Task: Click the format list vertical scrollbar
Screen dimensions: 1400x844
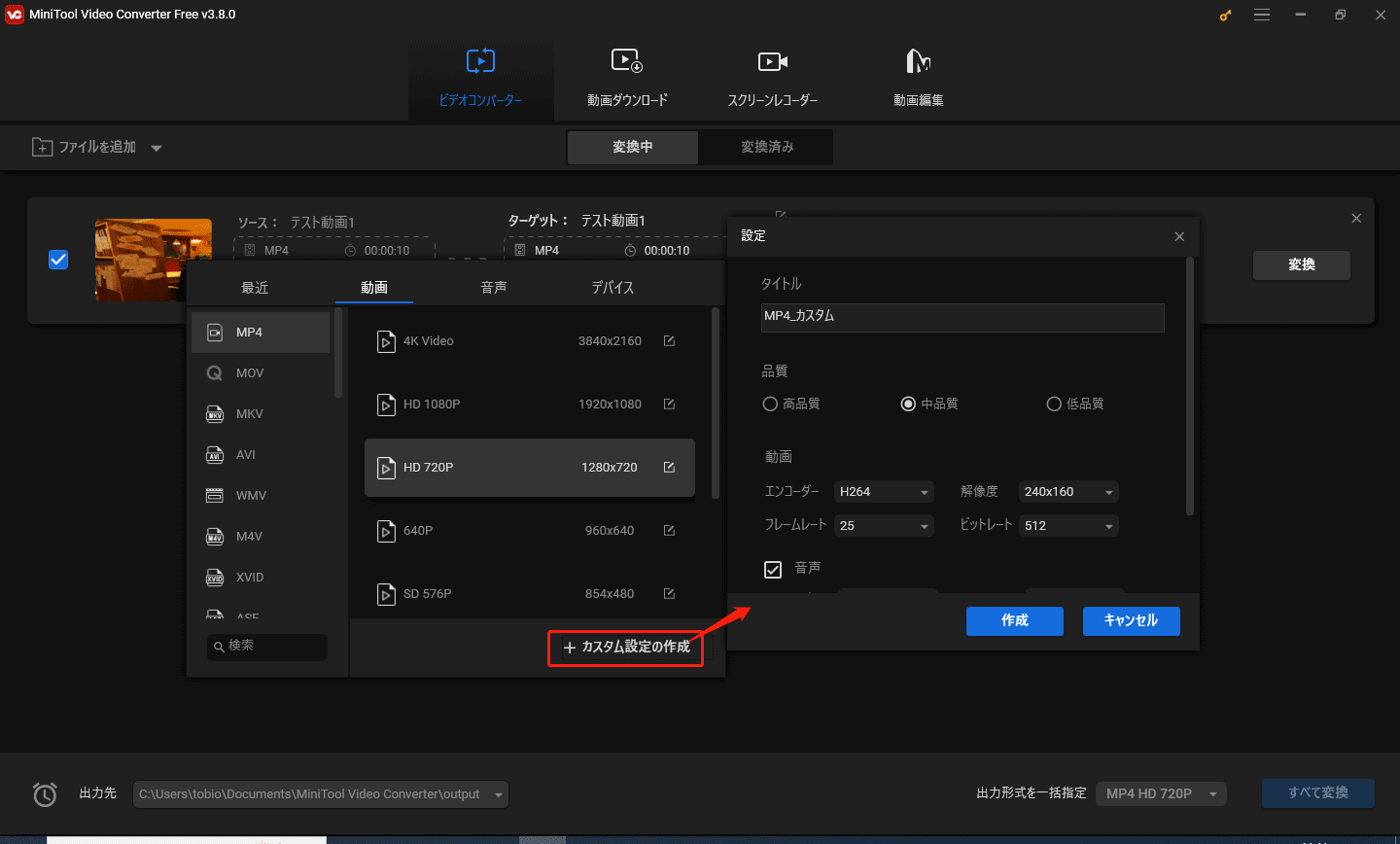Action: 338,353
